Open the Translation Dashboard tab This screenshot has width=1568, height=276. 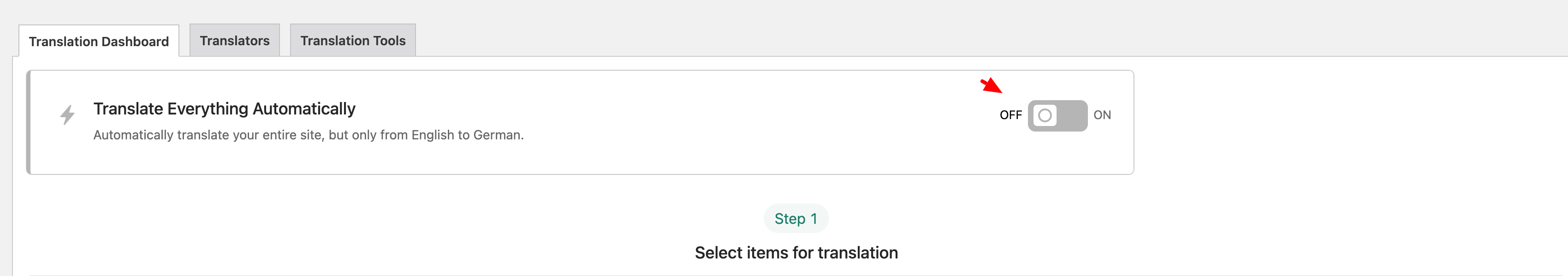(99, 42)
